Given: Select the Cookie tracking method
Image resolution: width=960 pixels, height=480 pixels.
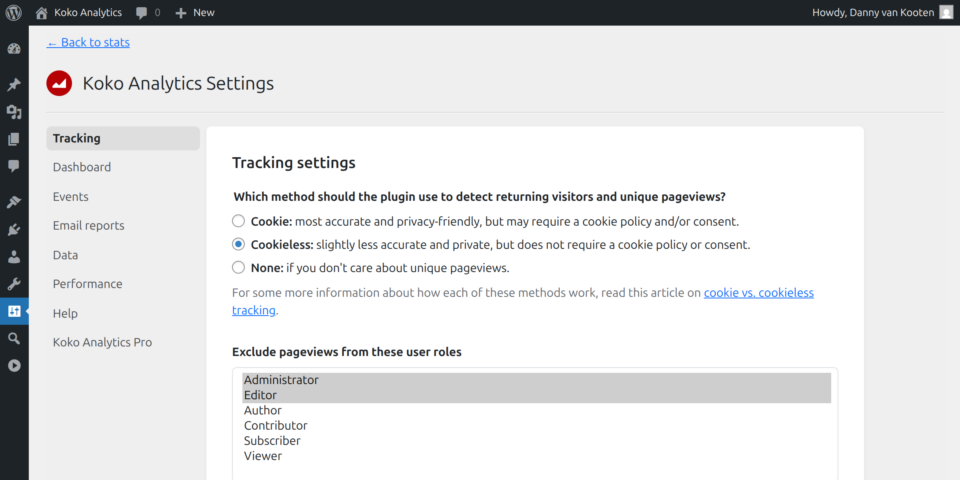Looking at the screenshot, I should (x=238, y=221).
